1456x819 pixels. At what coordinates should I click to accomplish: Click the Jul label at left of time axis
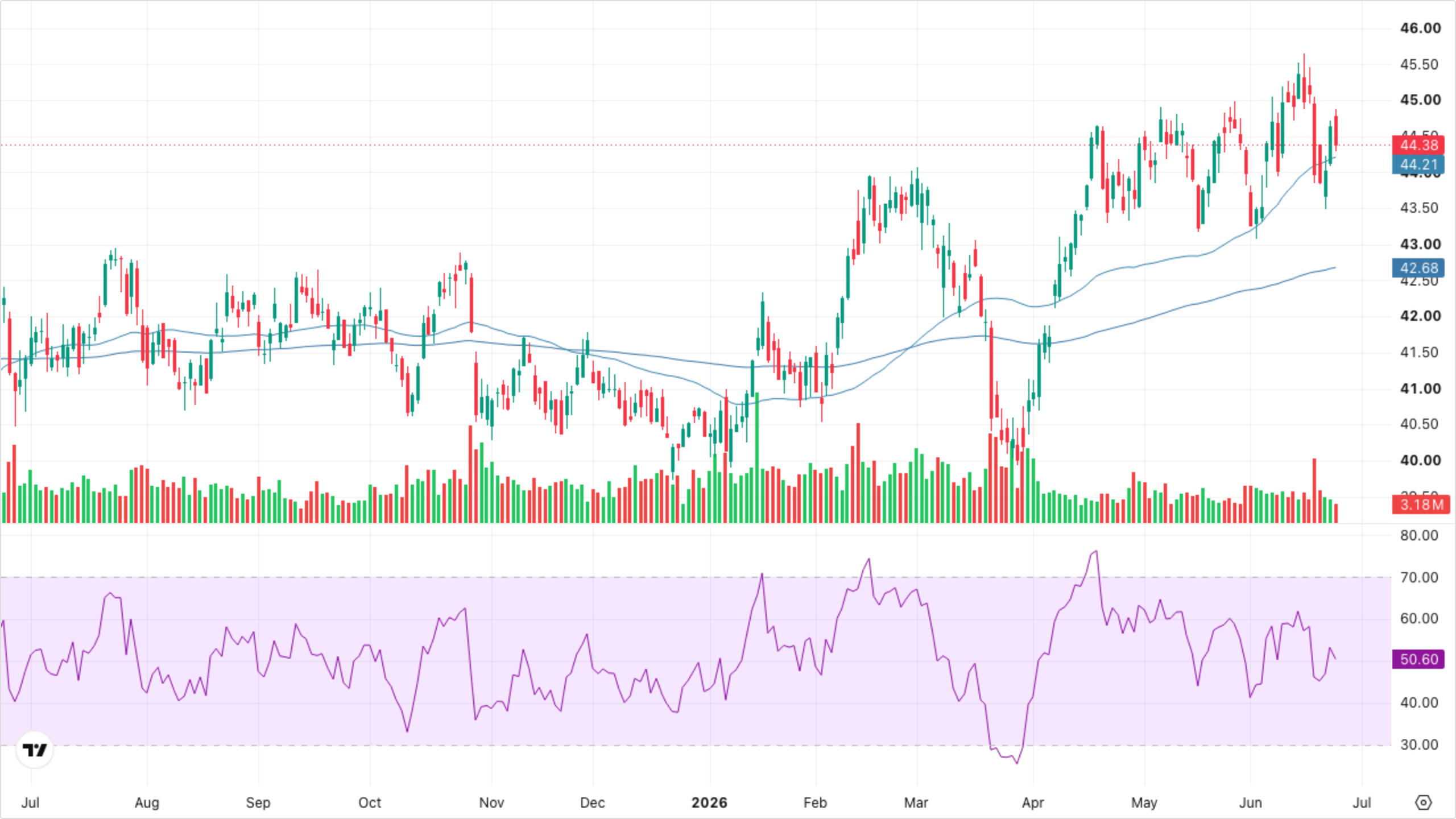pos(30,803)
